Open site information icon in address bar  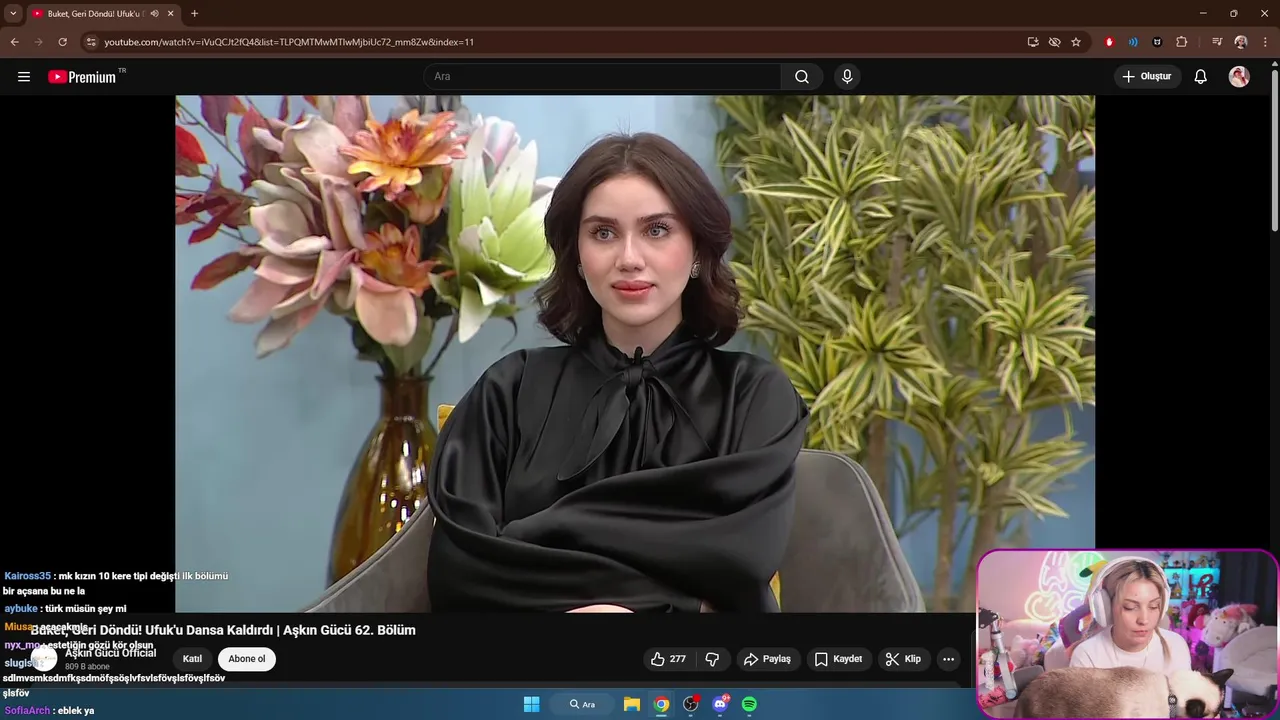pos(91,42)
